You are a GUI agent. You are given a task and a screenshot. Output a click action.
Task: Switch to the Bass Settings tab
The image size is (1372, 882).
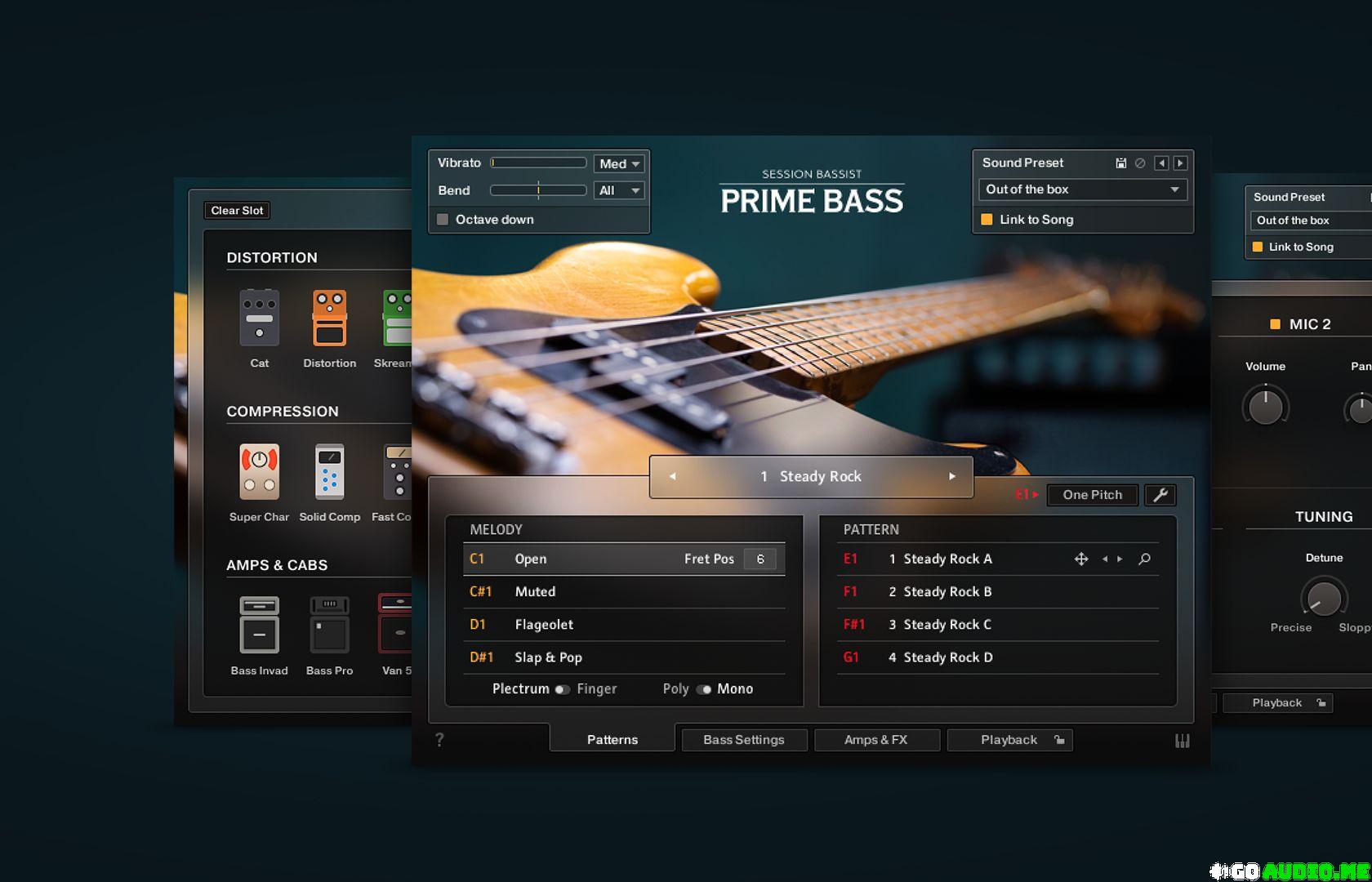744,740
